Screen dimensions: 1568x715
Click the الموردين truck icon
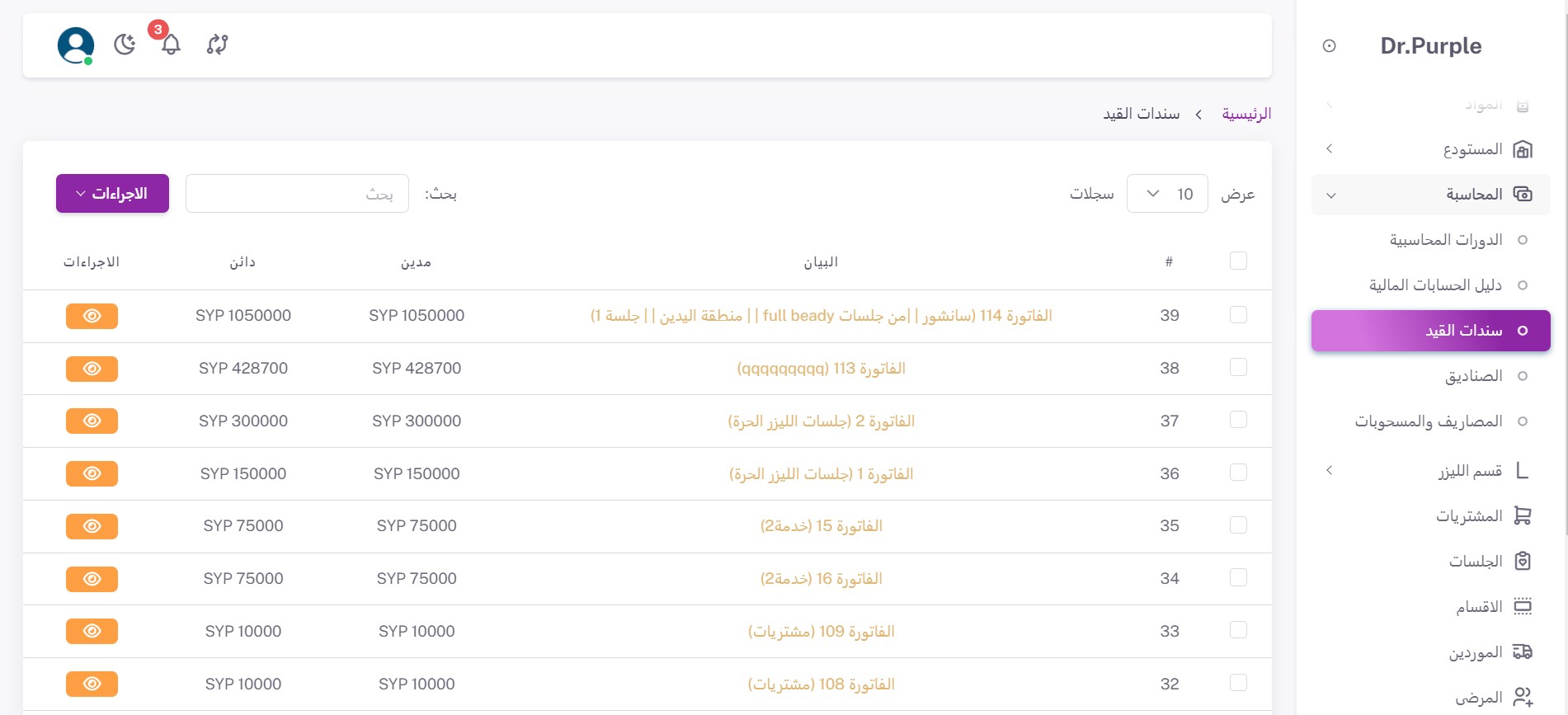point(1523,652)
